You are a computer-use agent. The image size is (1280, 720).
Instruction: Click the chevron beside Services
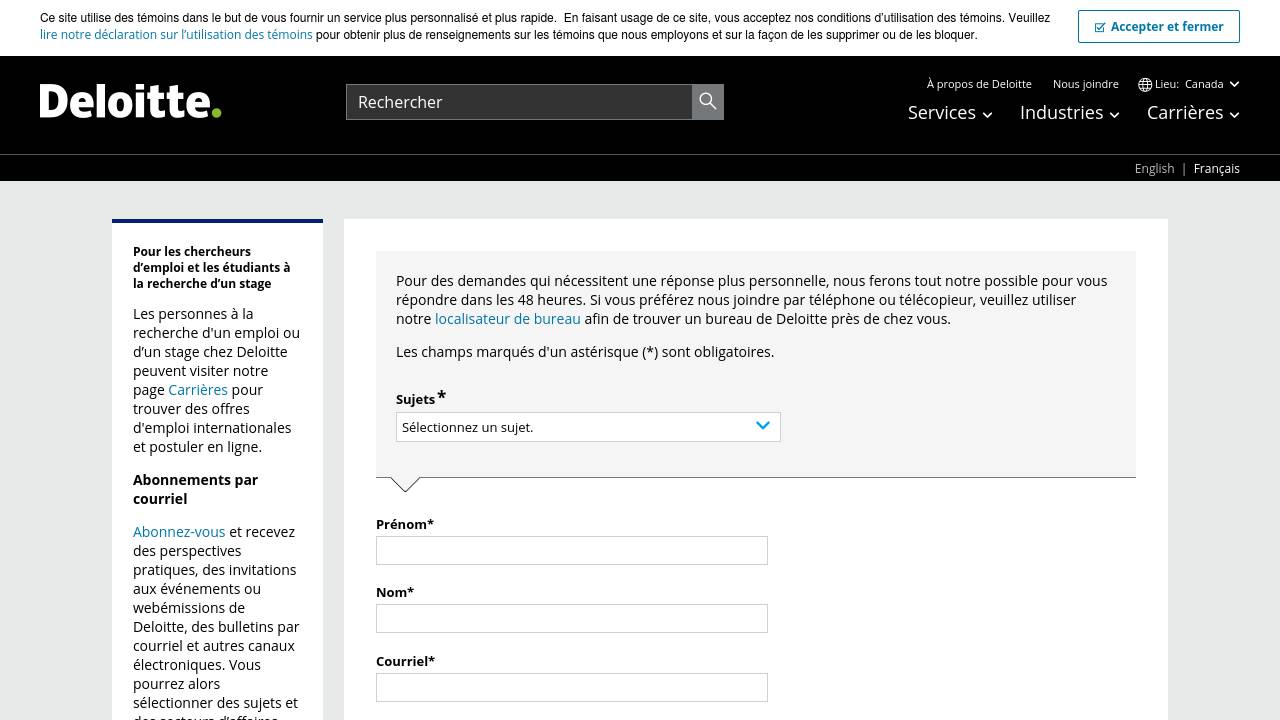click(x=987, y=115)
